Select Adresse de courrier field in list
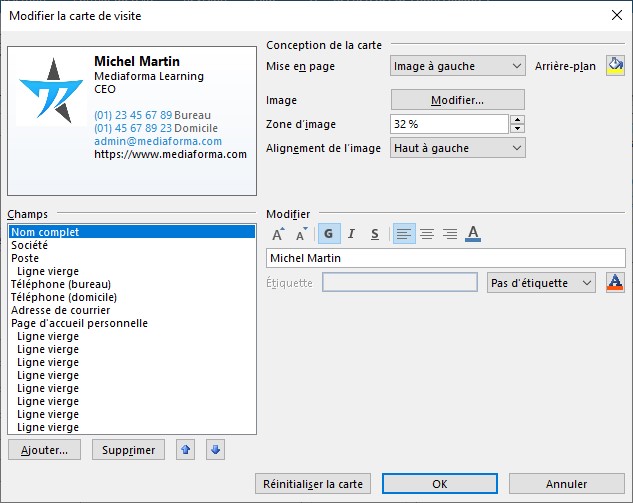 [x=59, y=310]
